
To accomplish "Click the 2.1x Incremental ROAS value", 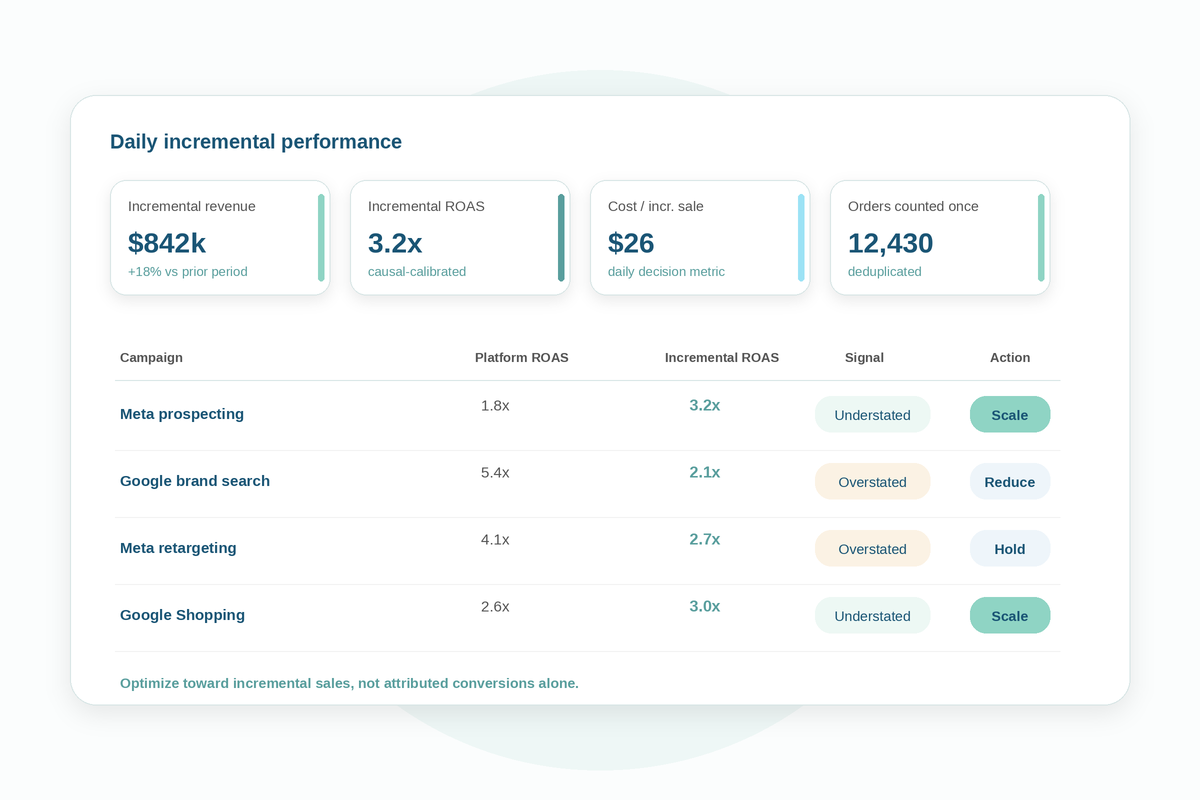I will (705, 472).
